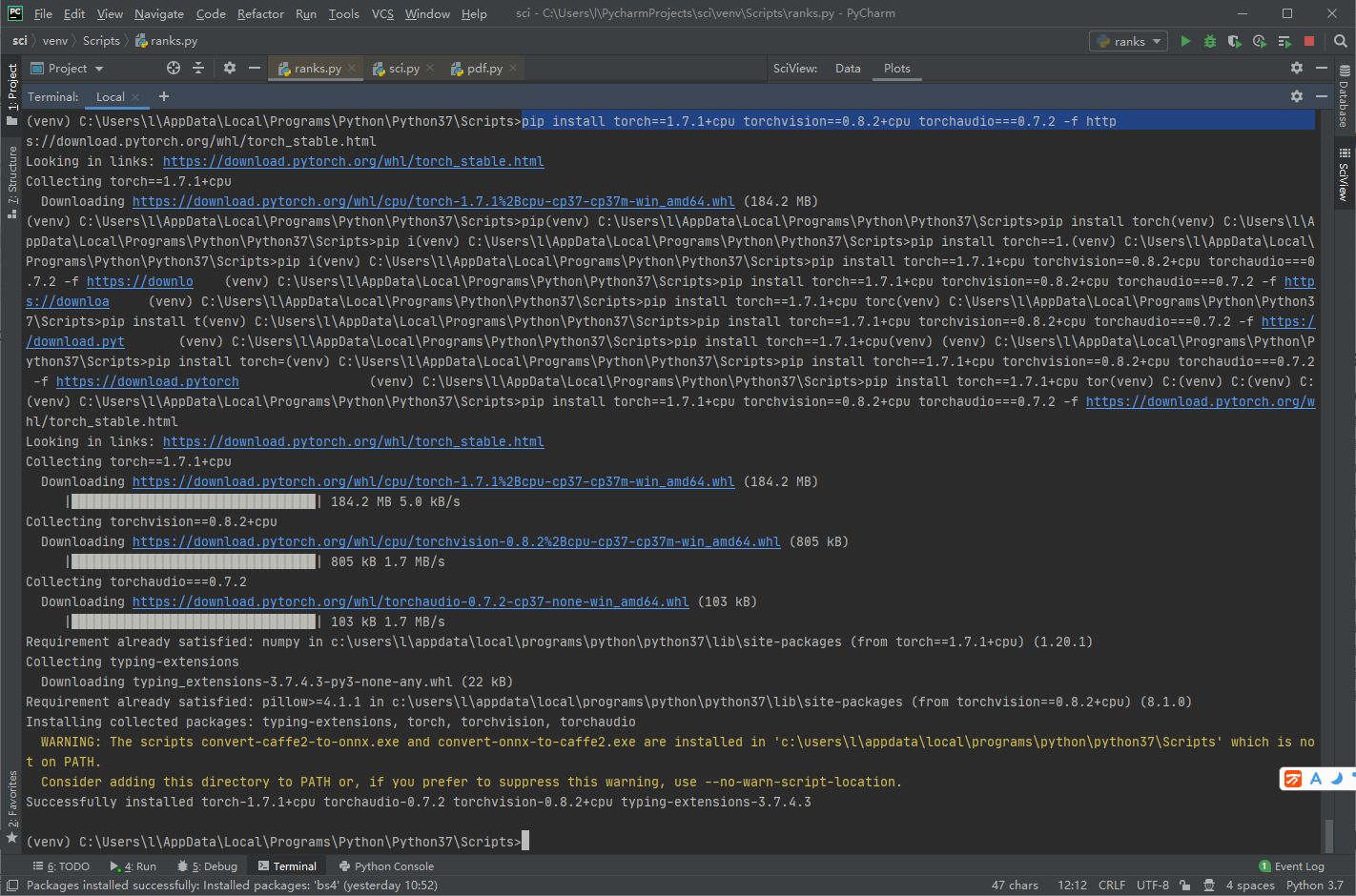Open UTF-8 encoding selector

point(1153,886)
